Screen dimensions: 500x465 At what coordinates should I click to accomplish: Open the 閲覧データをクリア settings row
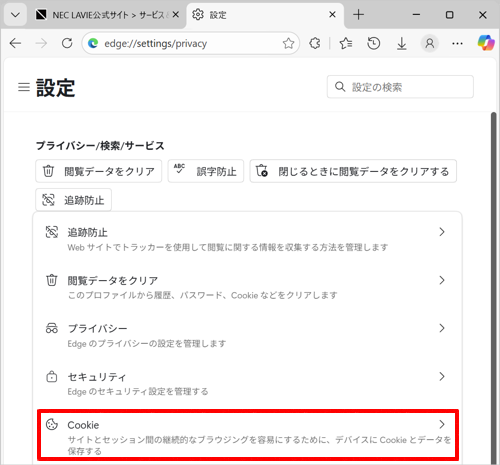tap(247, 287)
